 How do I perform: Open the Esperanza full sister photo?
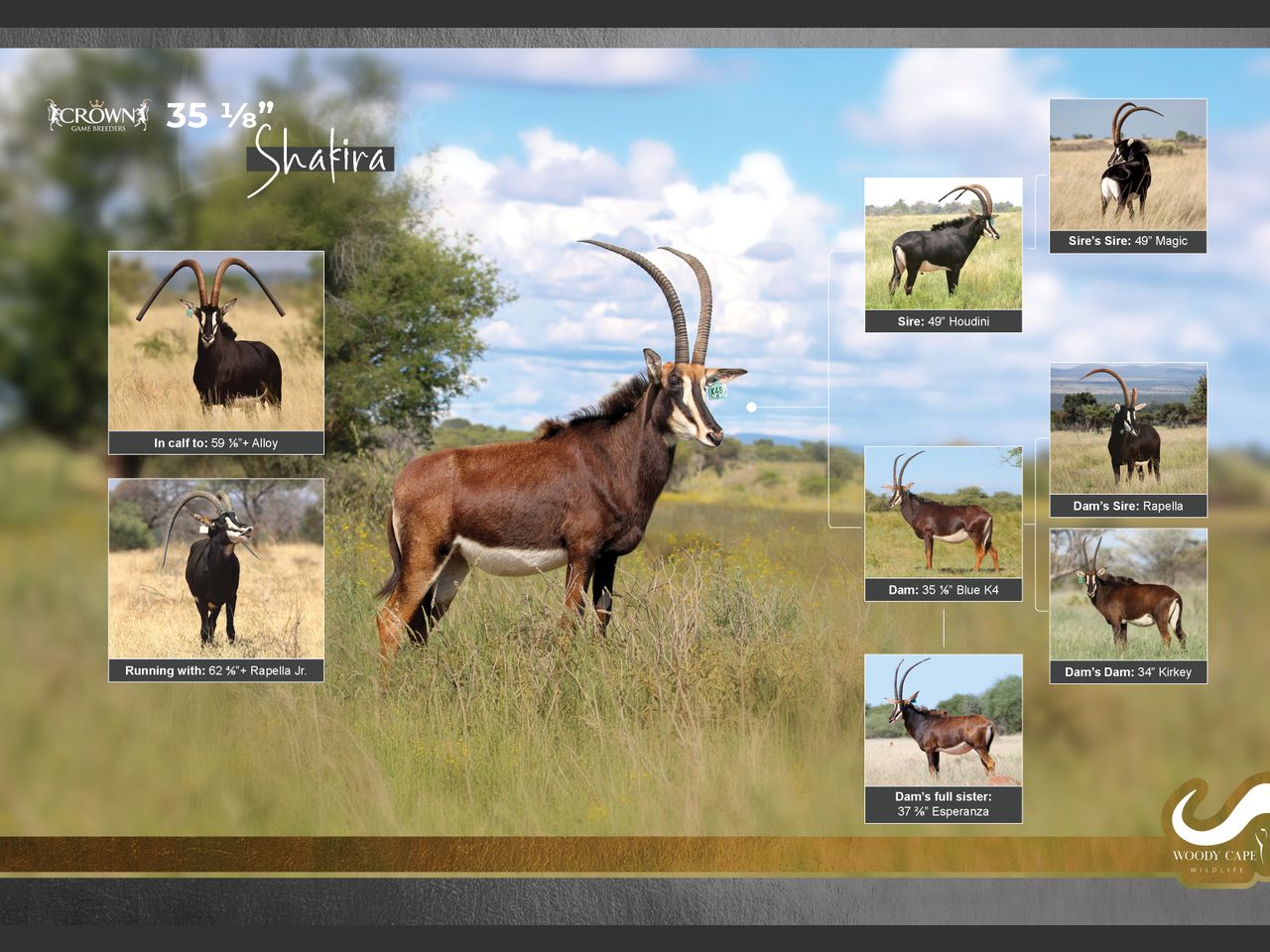[x=943, y=720]
